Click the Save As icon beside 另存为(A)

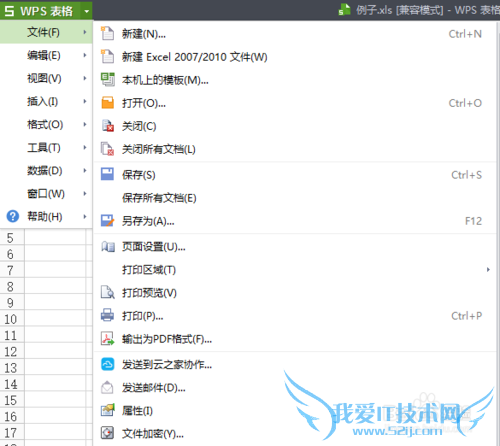tap(107, 220)
